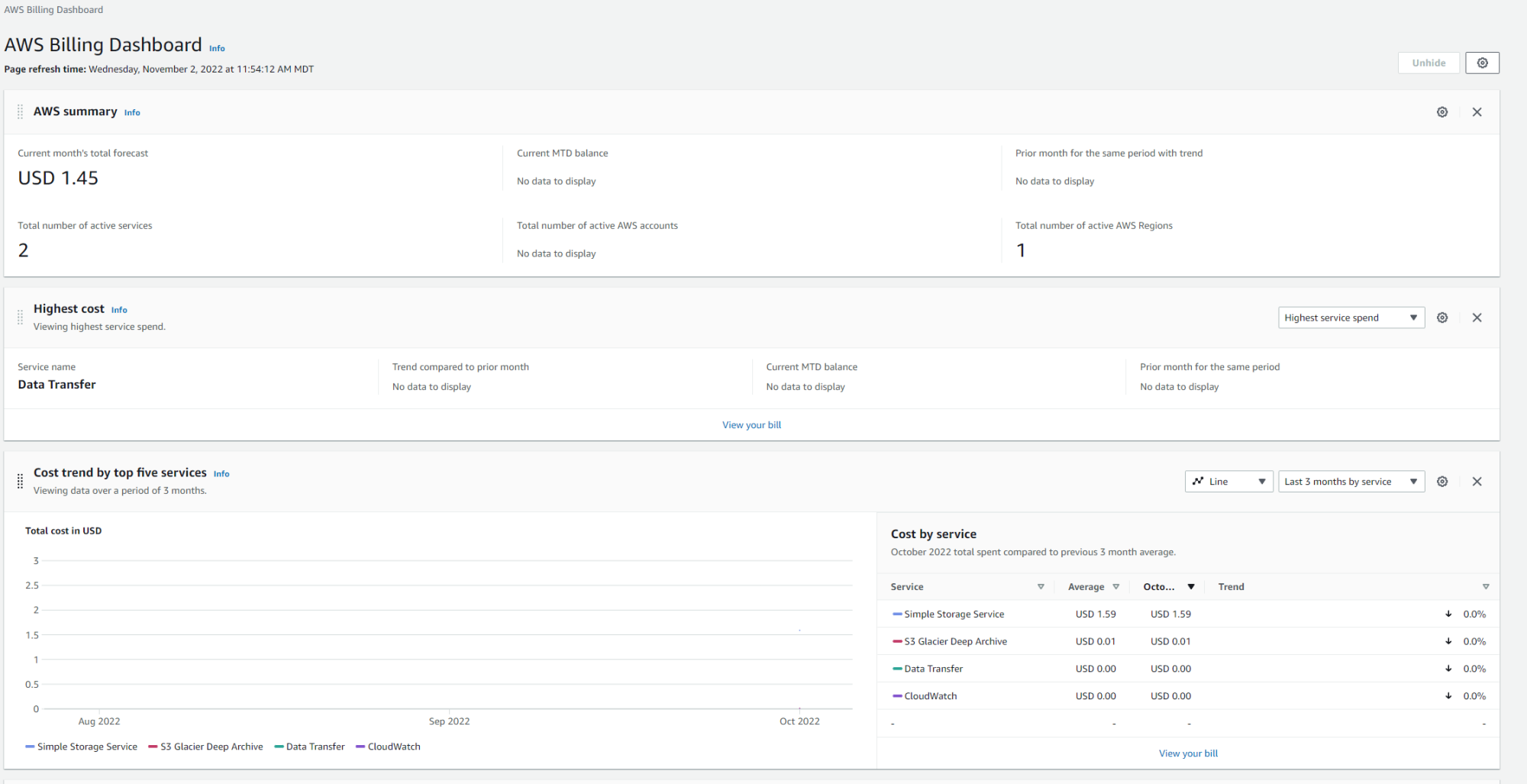Sort by the October column header
This screenshot has height=784, width=1527.
tap(1190, 587)
